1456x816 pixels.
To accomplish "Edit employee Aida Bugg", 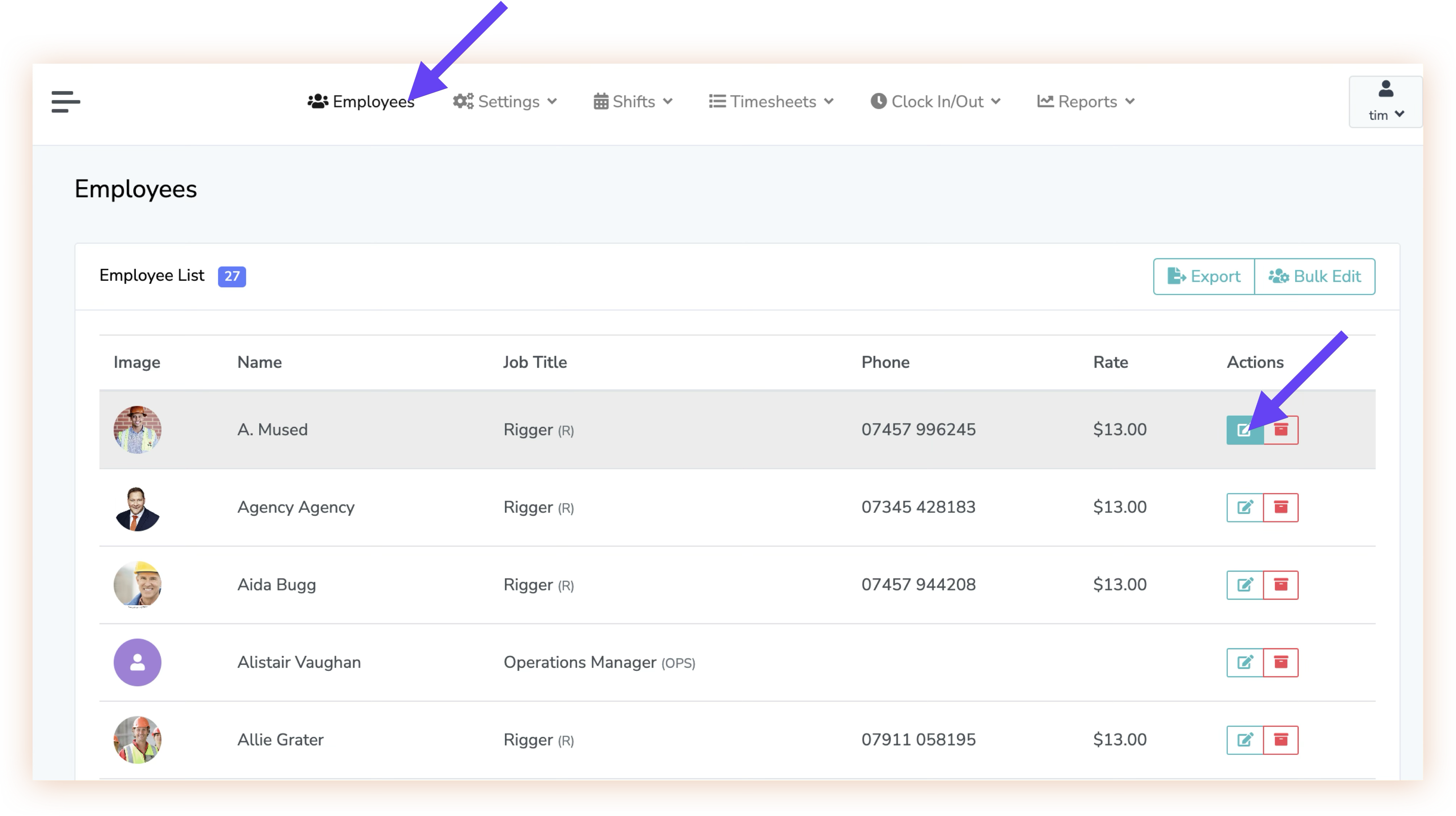I will click(1244, 585).
